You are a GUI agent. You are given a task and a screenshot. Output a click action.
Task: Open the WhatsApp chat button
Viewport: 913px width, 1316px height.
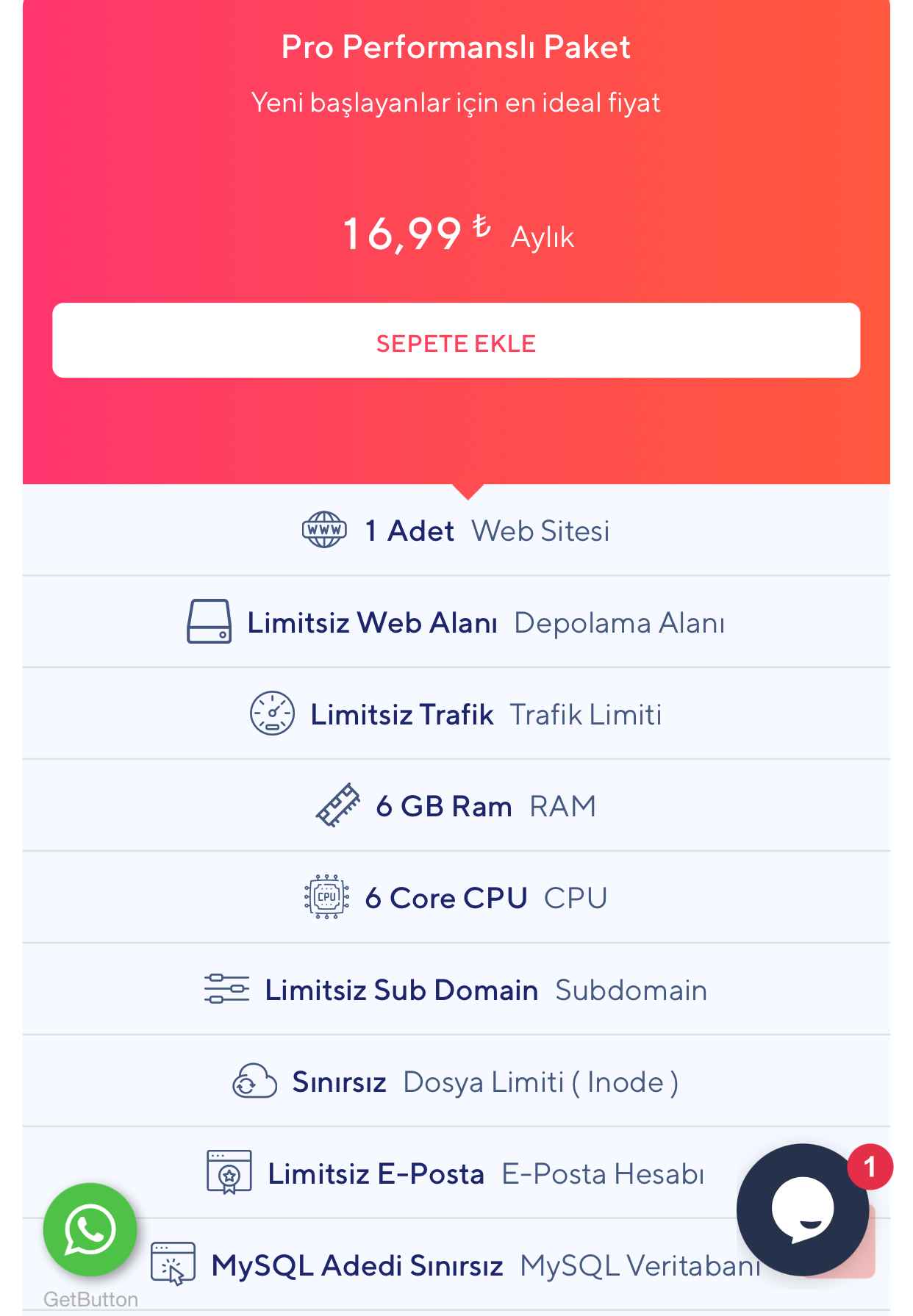pyautogui.click(x=90, y=1229)
